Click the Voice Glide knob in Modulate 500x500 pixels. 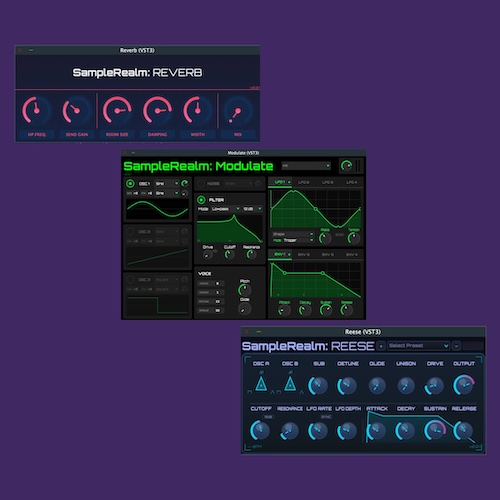[x=244, y=309]
